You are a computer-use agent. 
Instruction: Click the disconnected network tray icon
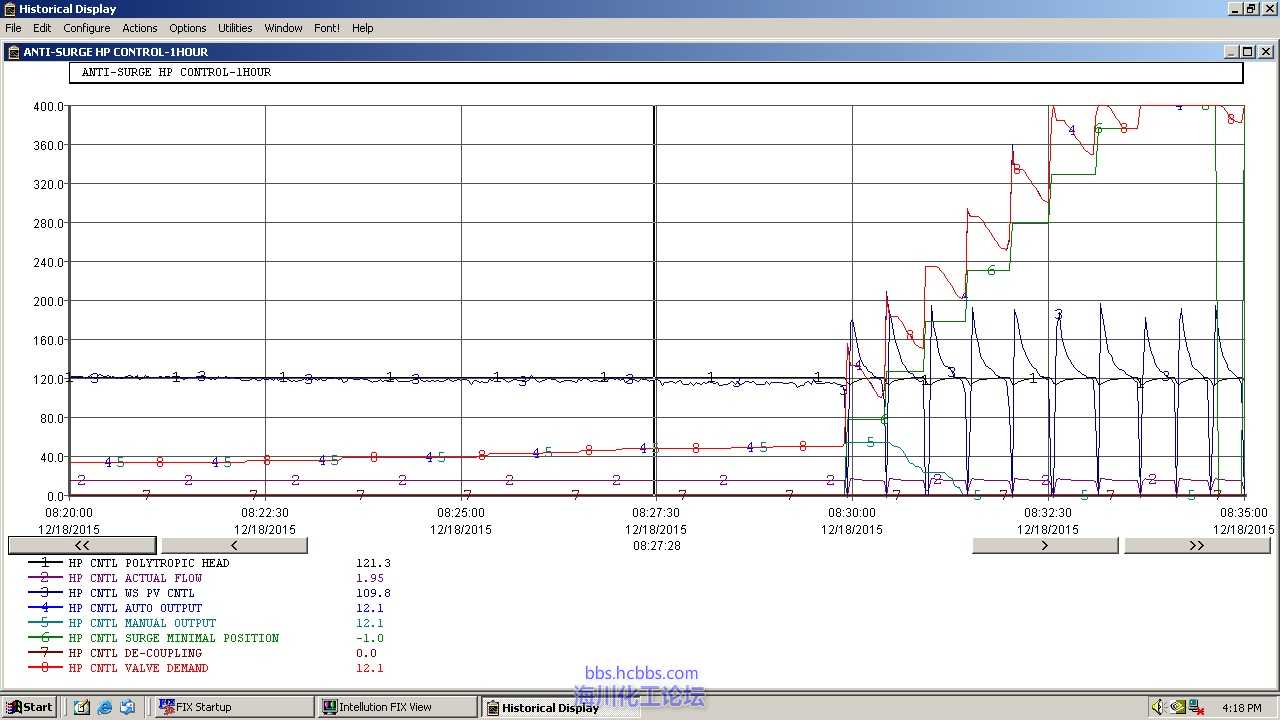coord(1195,707)
